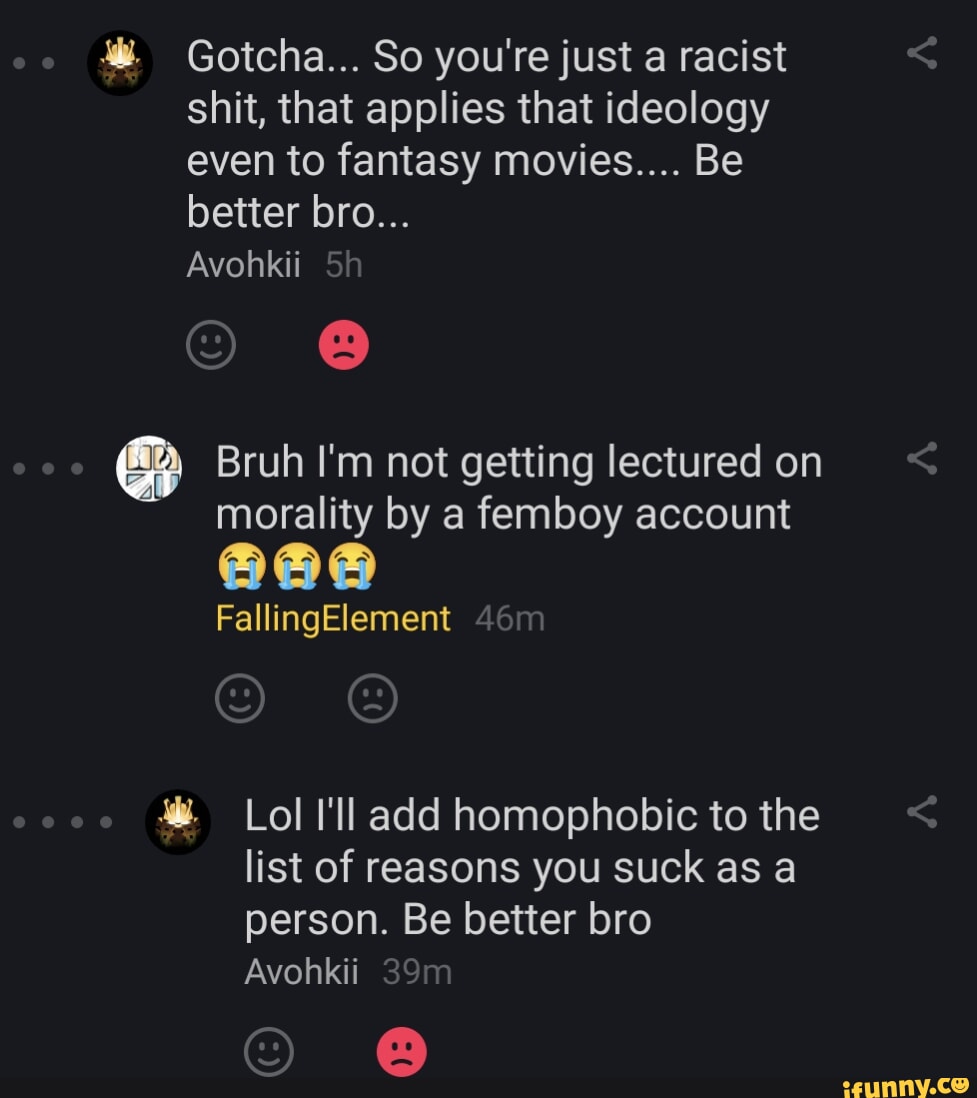Like FallingElement's comment with the smiley
This screenshot has width=977, height=1098.
point(240,699)
